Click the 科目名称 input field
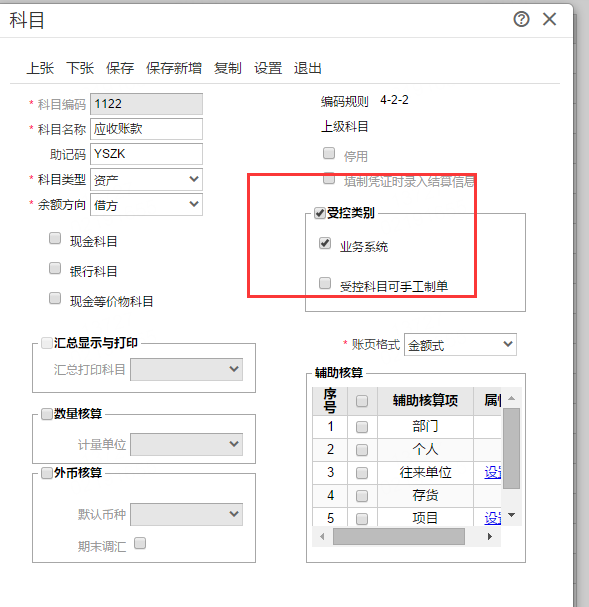The width and height of the screenshot is (589, 607). point(146,129)
